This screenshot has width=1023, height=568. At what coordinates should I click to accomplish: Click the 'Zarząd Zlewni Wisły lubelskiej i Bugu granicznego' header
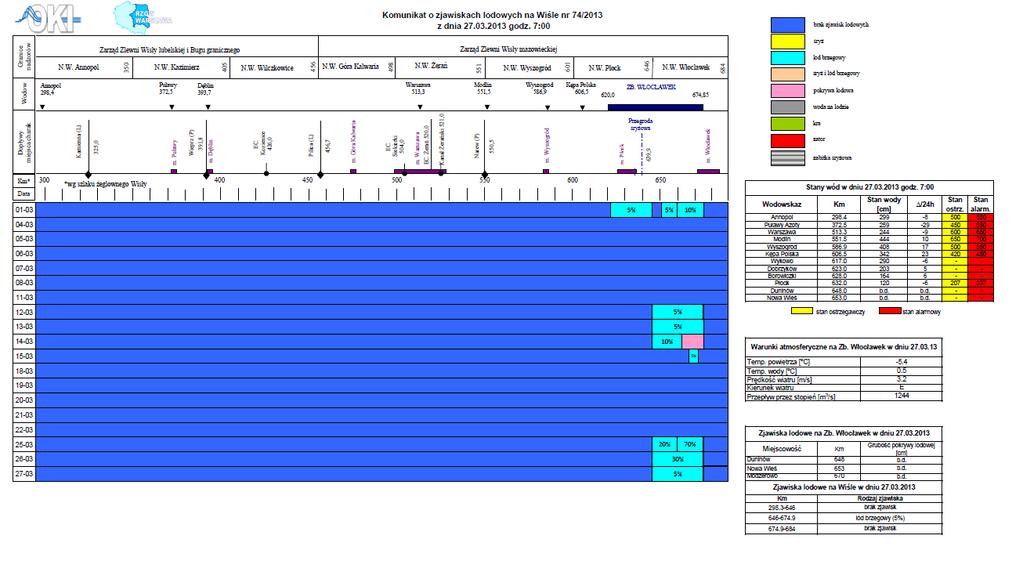pos(170,50)
